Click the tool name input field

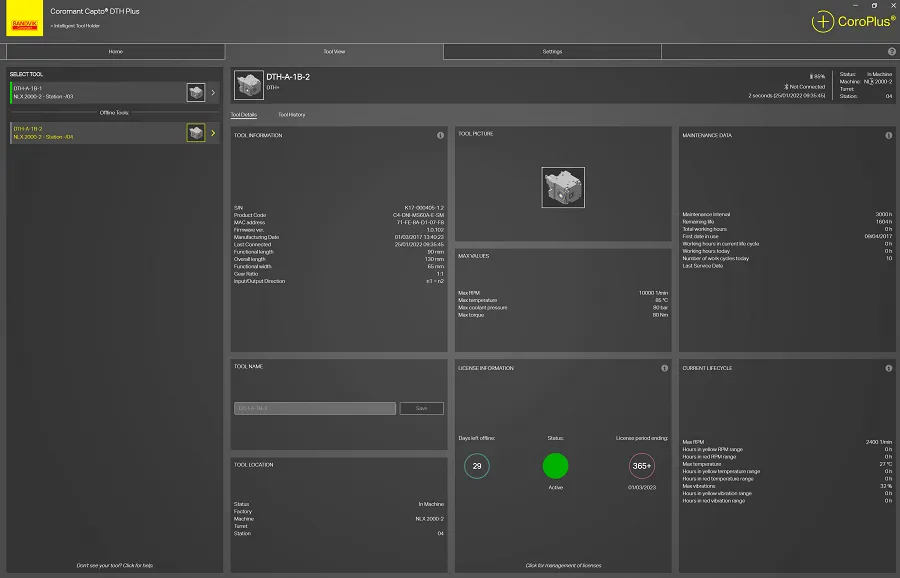coord(315,408)
